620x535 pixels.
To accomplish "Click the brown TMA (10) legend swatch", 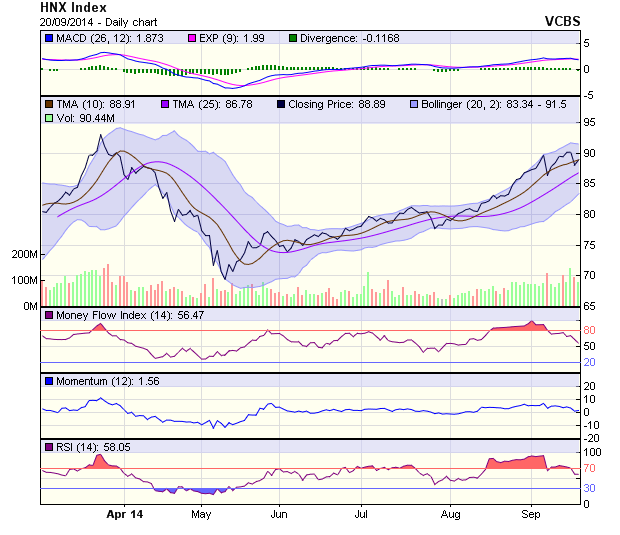I will click(x=48, y=103).
